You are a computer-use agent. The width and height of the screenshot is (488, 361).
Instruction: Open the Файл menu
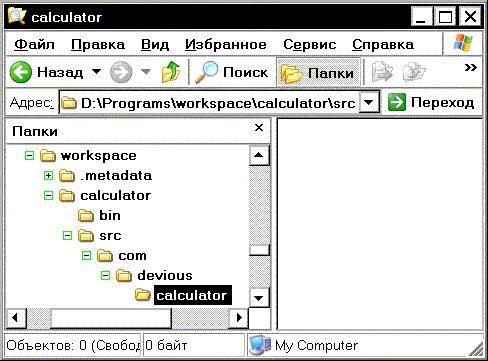click(34, 45)
